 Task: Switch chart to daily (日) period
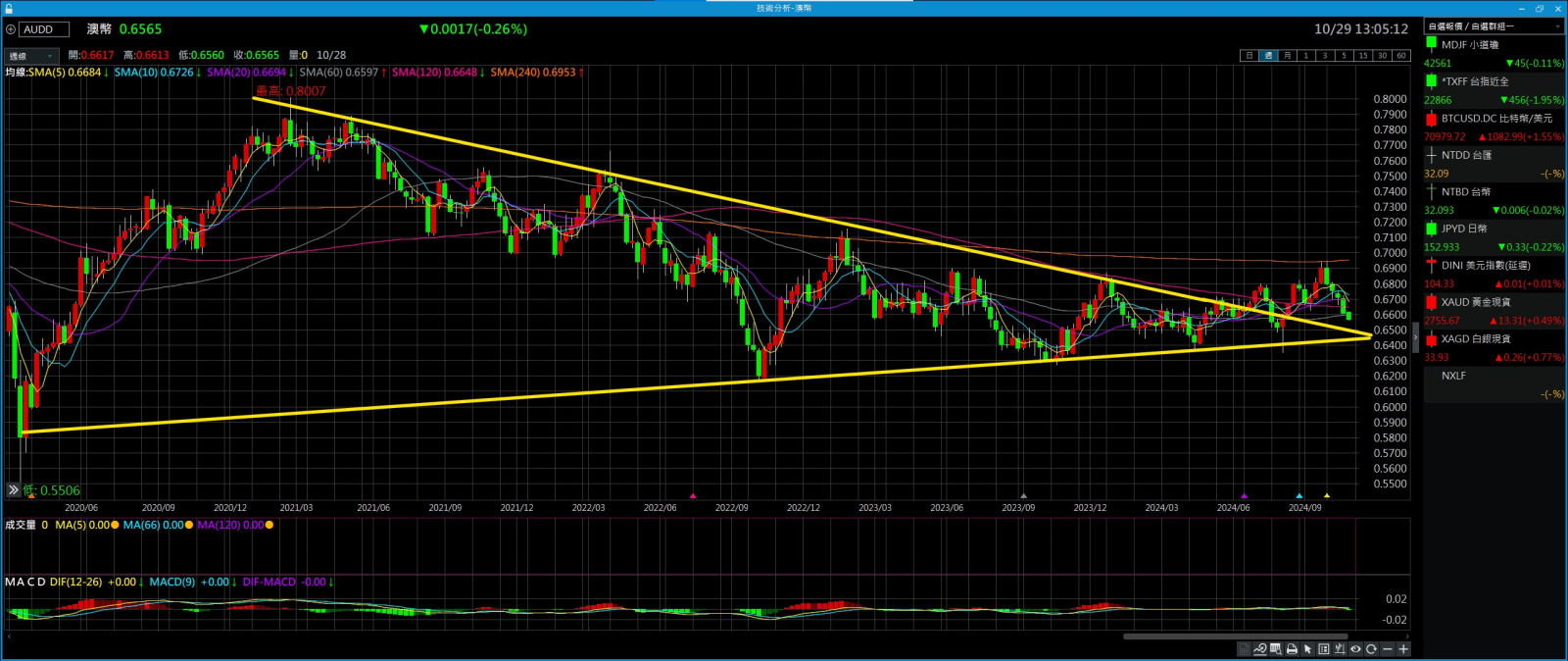1249,56
